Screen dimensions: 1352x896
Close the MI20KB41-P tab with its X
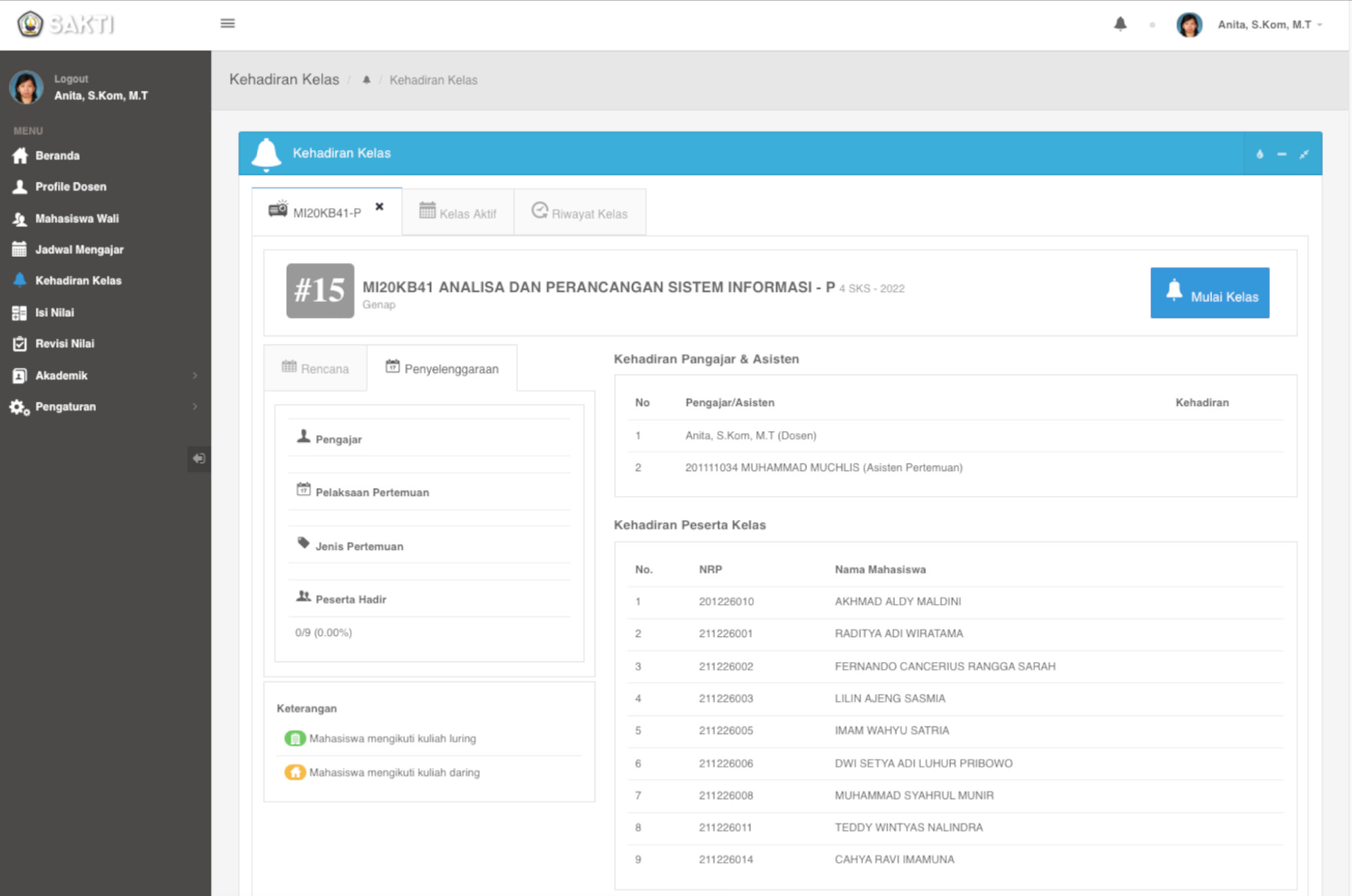point(379,207)
